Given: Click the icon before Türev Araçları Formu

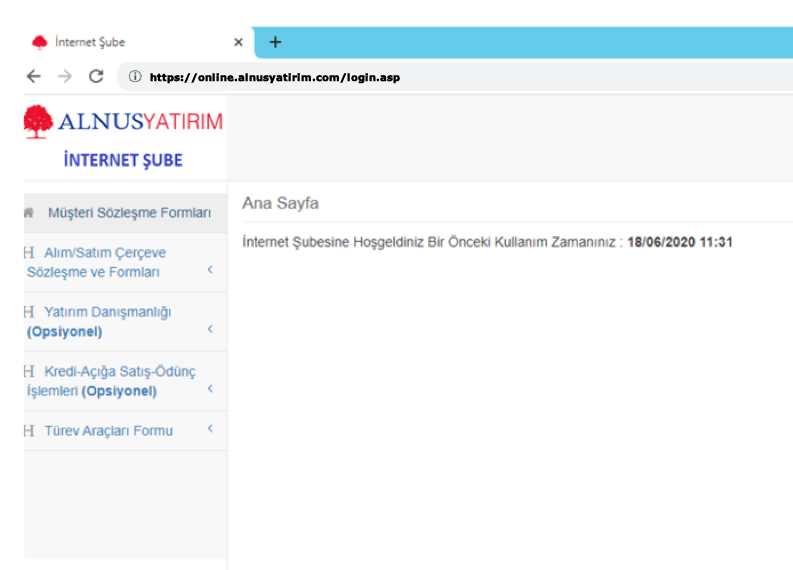Looking at the screenshot, I should point(29,431).
